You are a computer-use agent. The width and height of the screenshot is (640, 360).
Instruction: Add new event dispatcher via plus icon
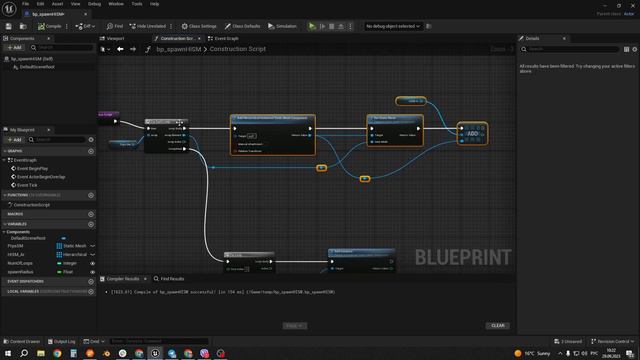91,282
